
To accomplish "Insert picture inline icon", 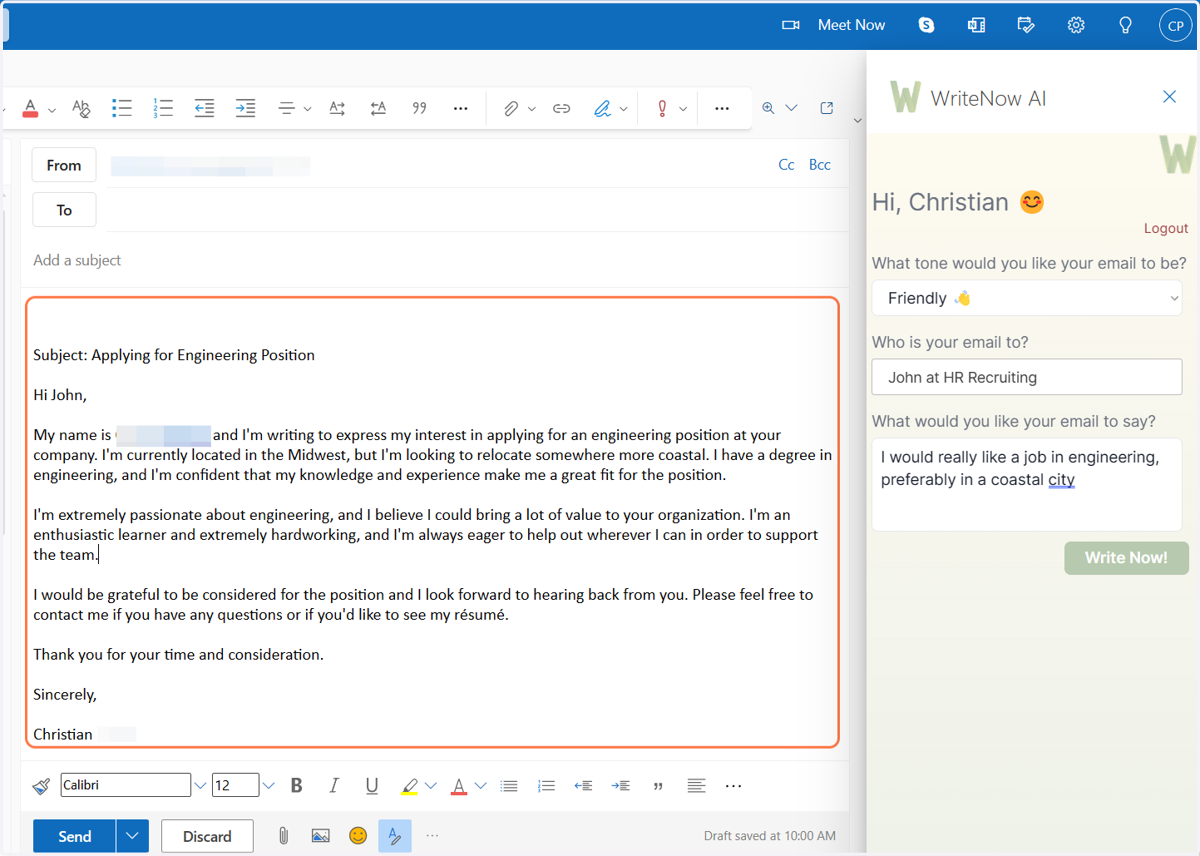I will 320,836.
